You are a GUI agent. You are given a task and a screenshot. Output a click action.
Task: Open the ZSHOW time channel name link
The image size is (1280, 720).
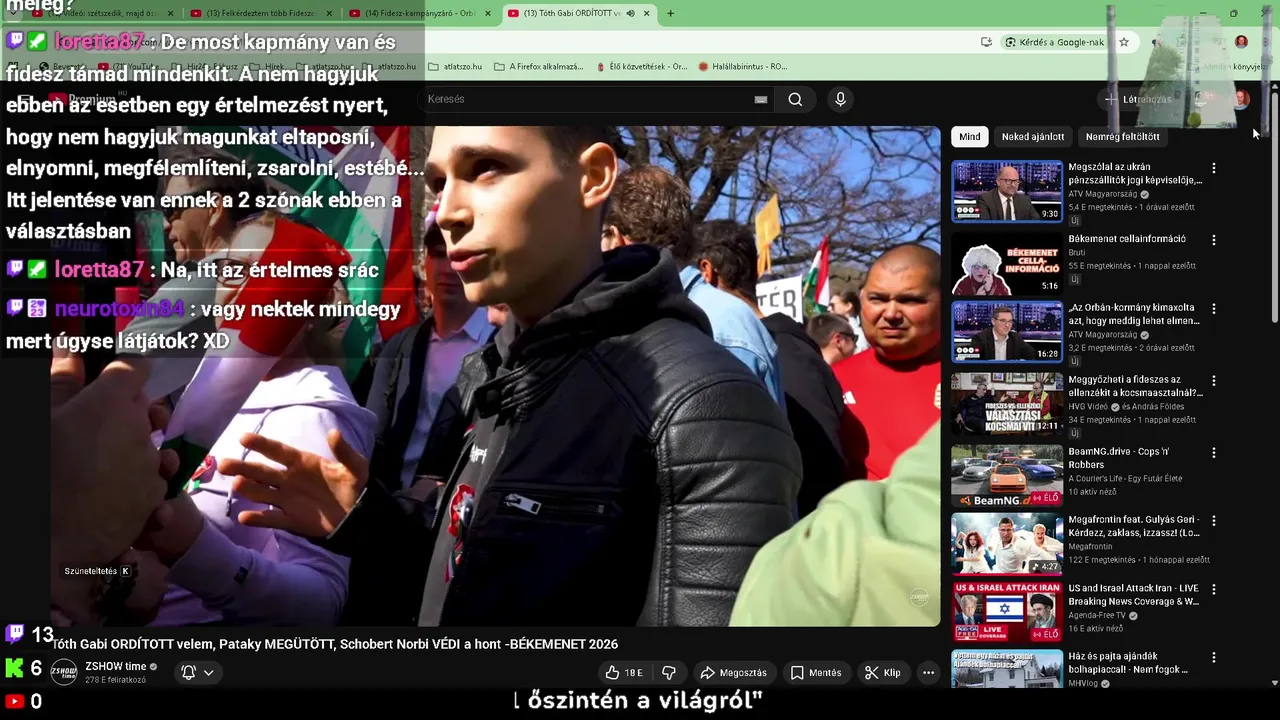(x=116, y=666)
